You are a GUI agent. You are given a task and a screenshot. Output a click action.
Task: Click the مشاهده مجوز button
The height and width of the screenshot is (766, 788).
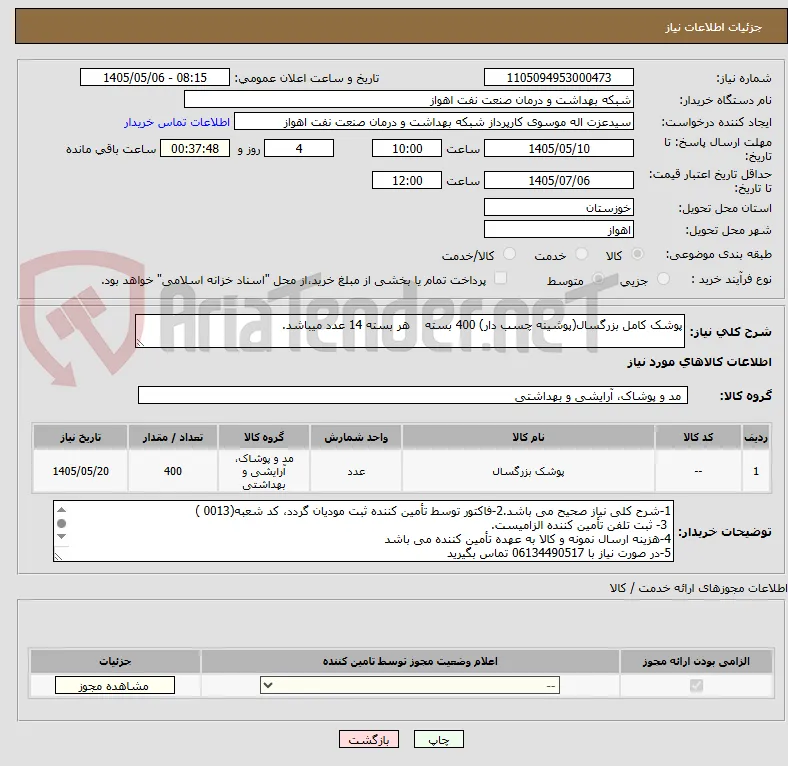(115, 686)
